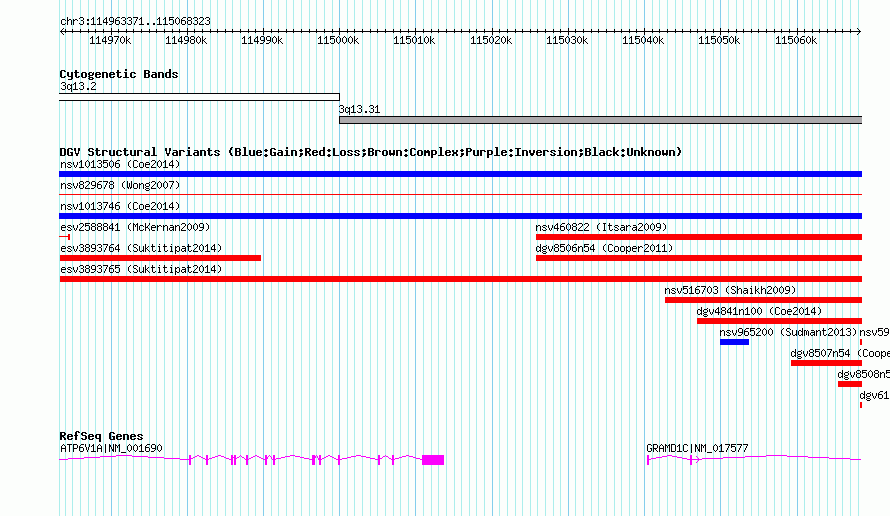The width and height of the screenshot is (890, 516).
Task: Click the esv3893764 (Suktitipat2014) red loss bar
Action: [160, 258]
